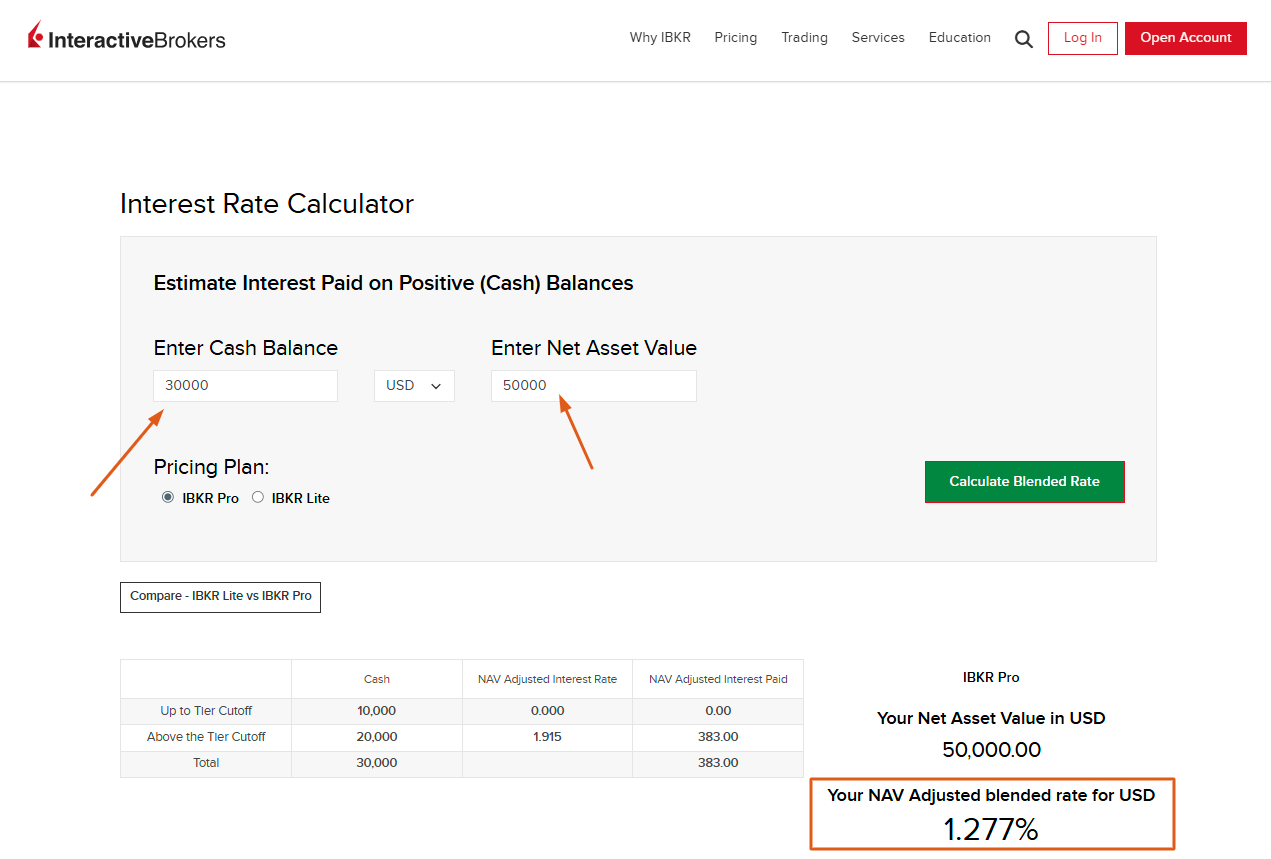Click the IBKR Pro results heading
Screen dimensions: 1271x859
click(991, 678)
